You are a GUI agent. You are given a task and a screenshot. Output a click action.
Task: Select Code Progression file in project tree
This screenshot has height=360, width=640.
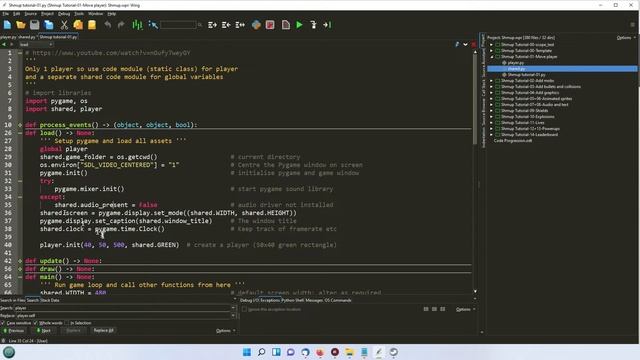513,140
